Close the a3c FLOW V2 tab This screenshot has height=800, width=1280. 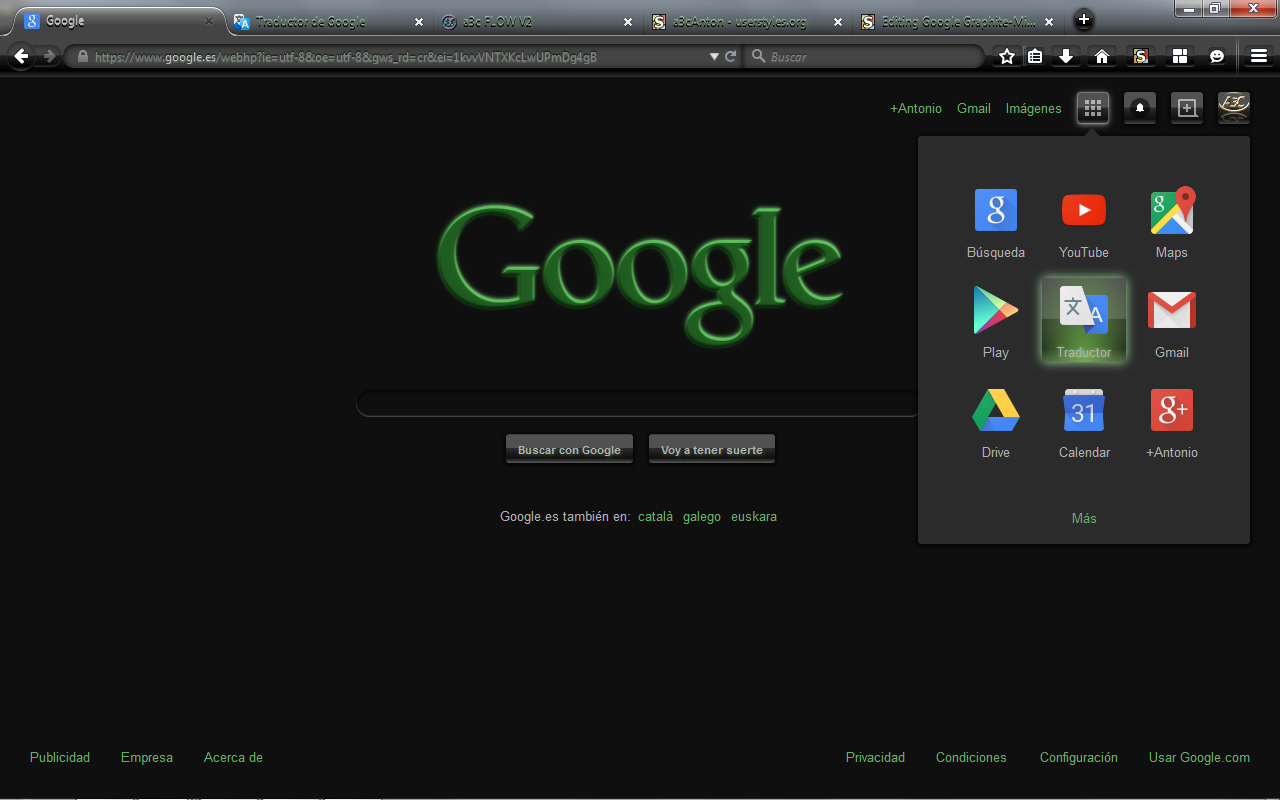(628, 22)
